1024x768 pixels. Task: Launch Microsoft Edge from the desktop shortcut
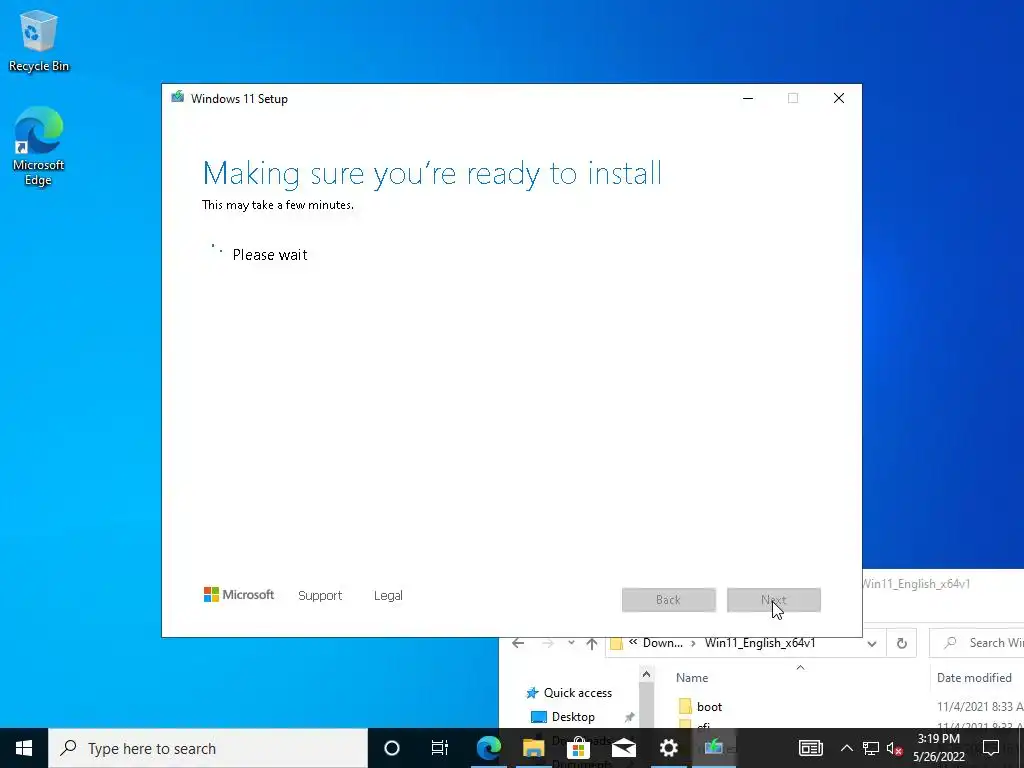(x=39, y=146)
